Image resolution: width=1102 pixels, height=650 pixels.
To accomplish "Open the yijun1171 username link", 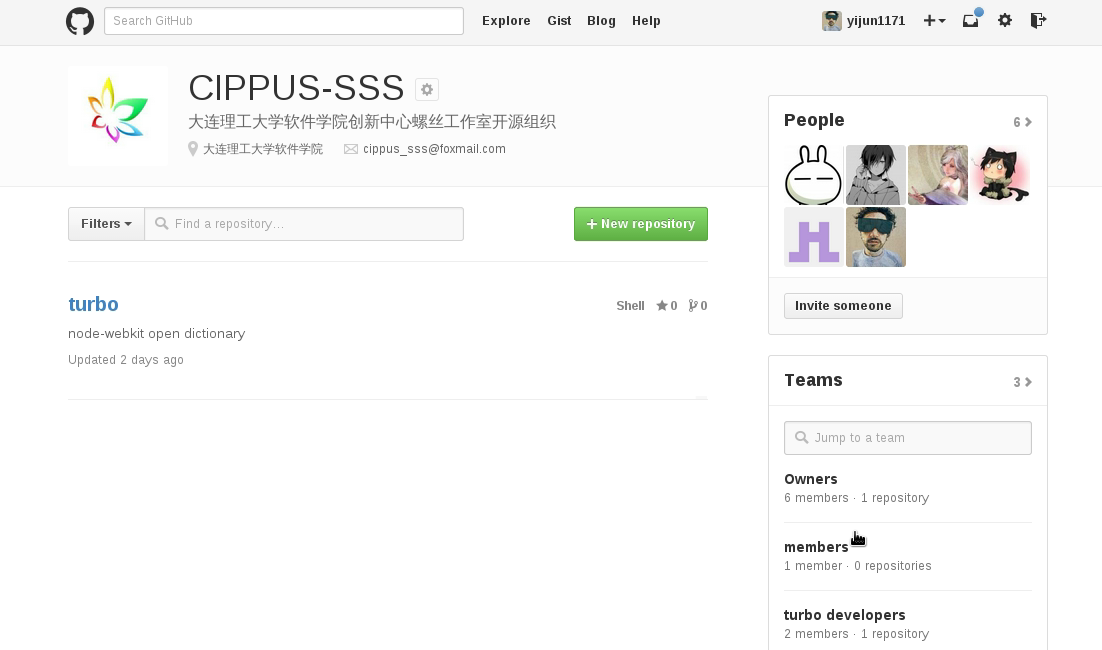I will coord(876,20).
